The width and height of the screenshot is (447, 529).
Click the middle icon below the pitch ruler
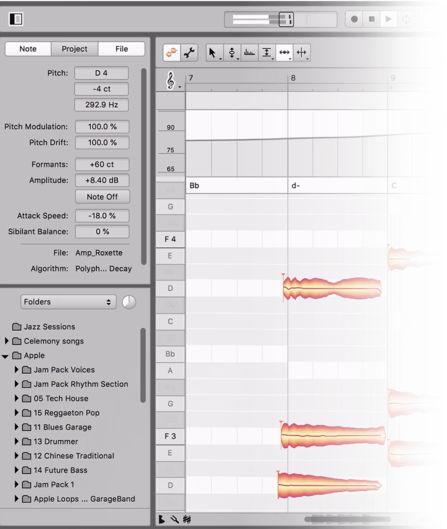(174, 519)
